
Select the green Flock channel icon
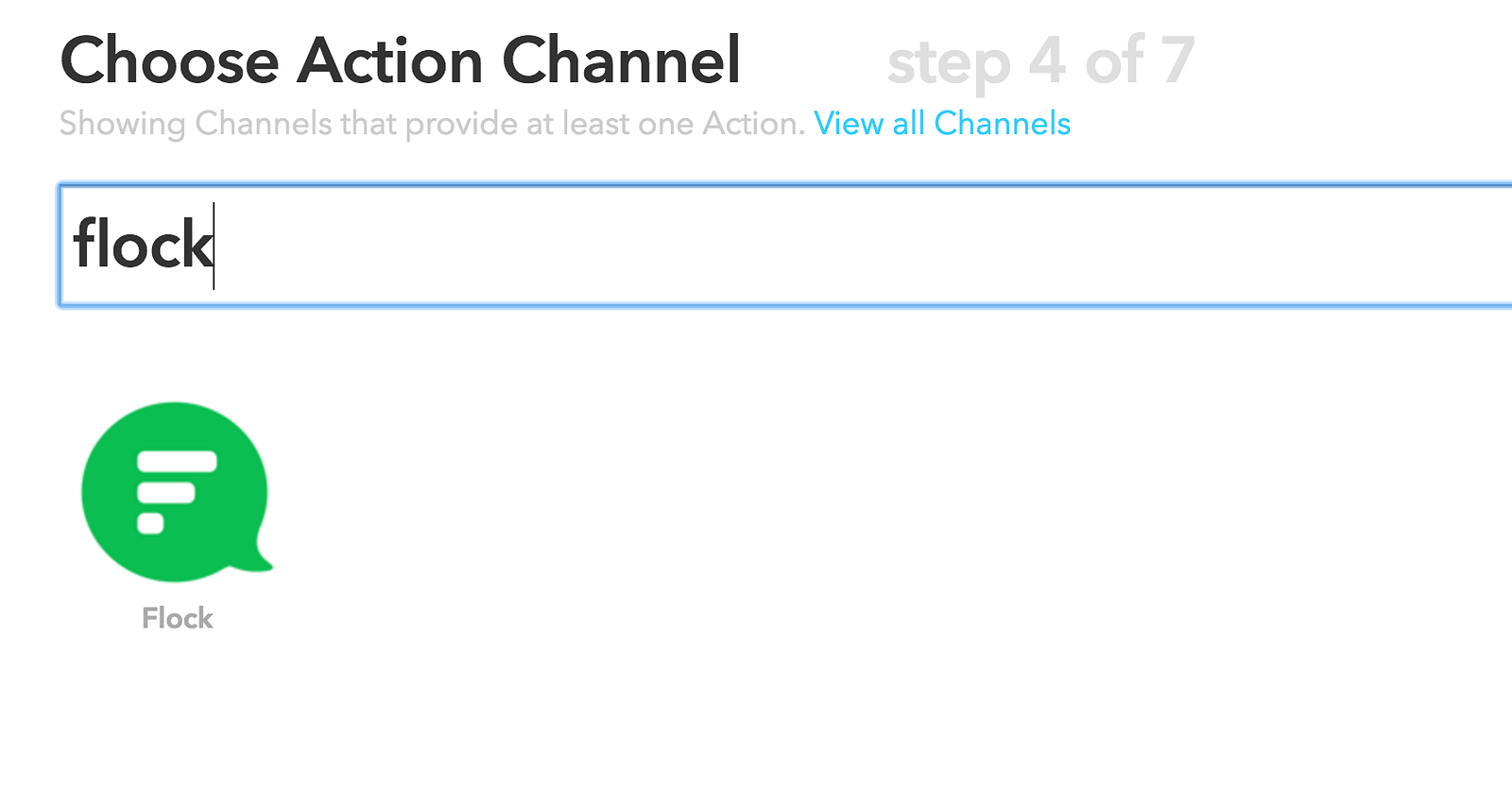[176, 491]
